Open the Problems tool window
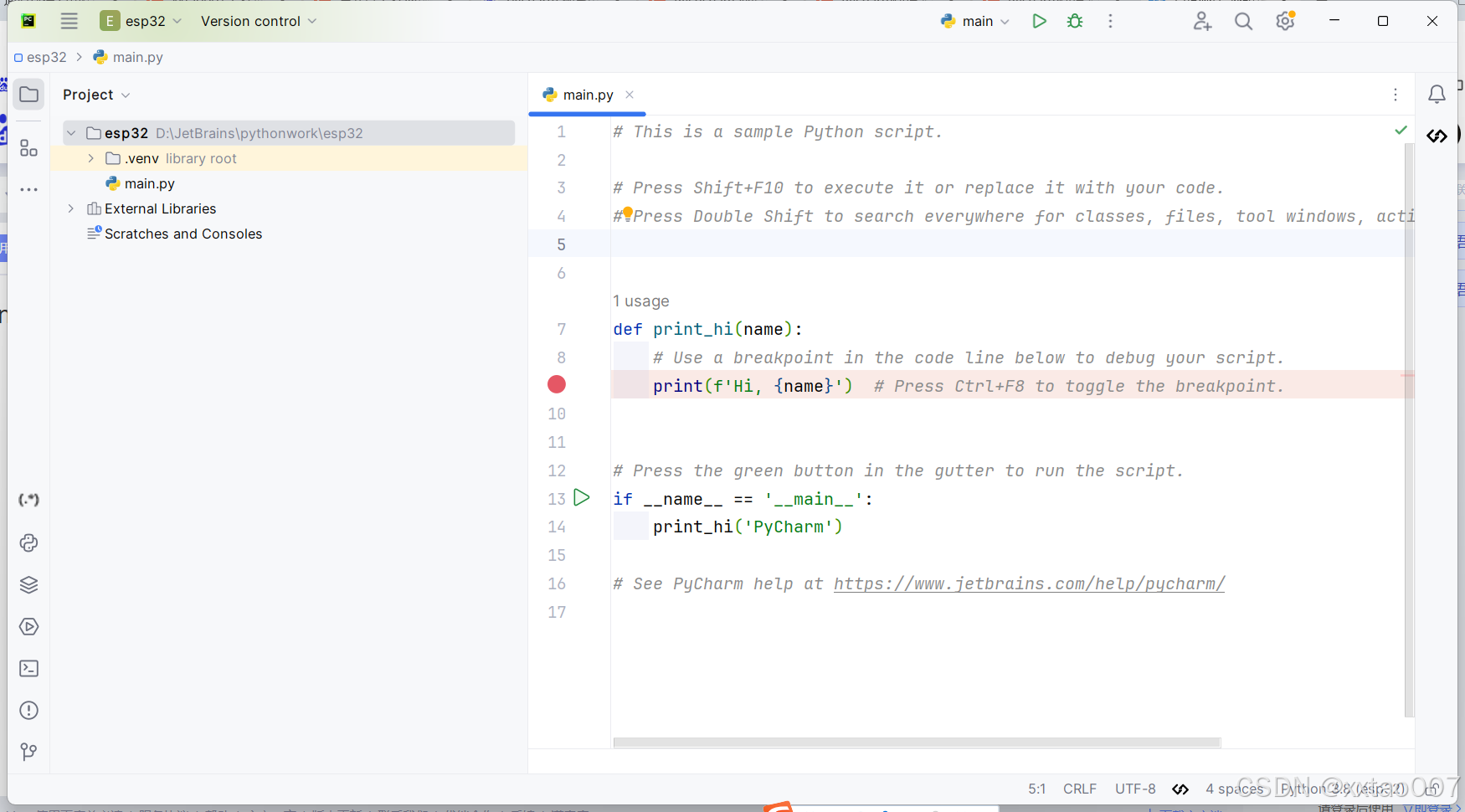Viewport: 1465px width, 812px height. click(x=29, y=711)
